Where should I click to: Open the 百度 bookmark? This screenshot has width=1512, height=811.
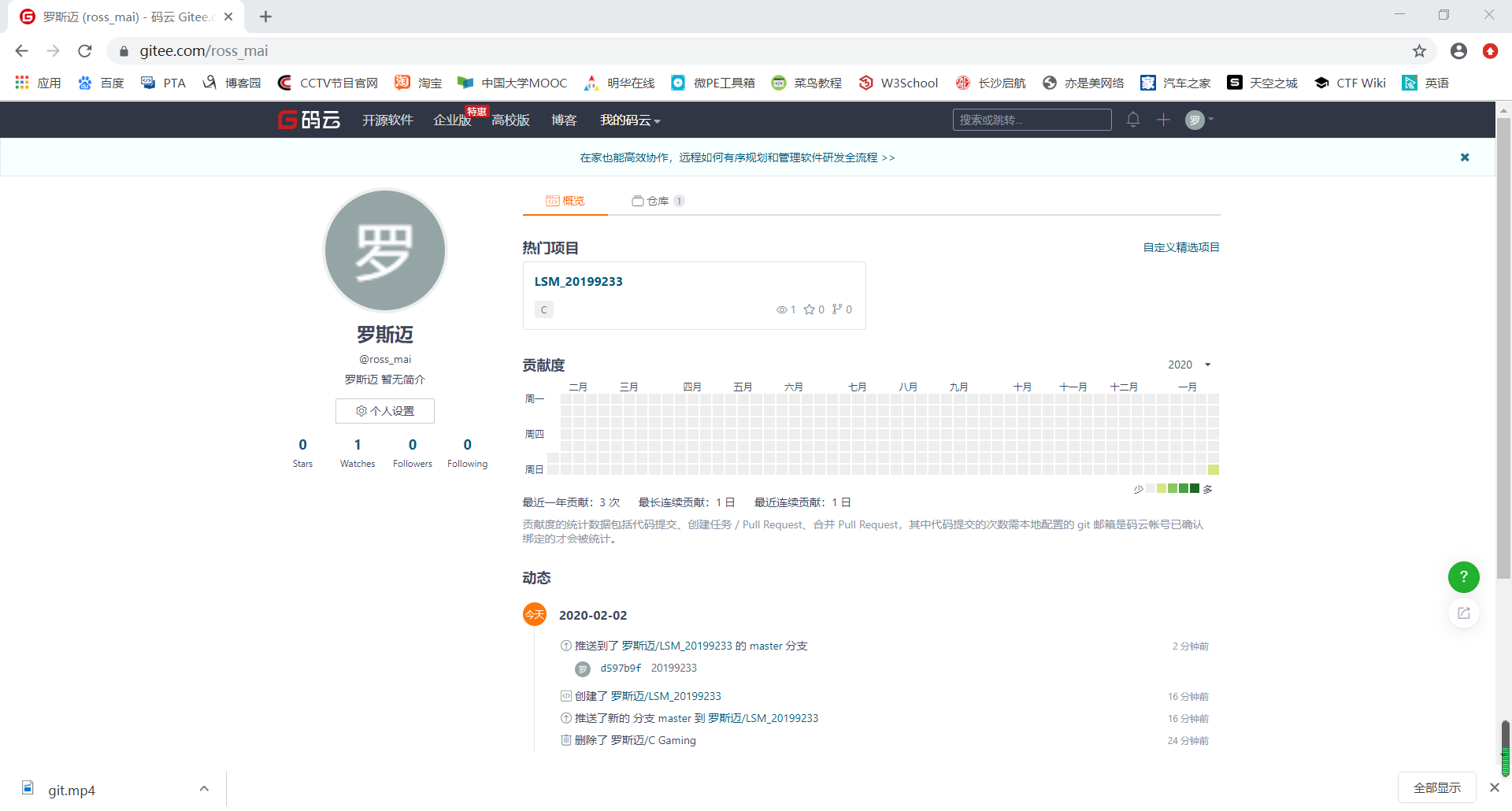101,83
